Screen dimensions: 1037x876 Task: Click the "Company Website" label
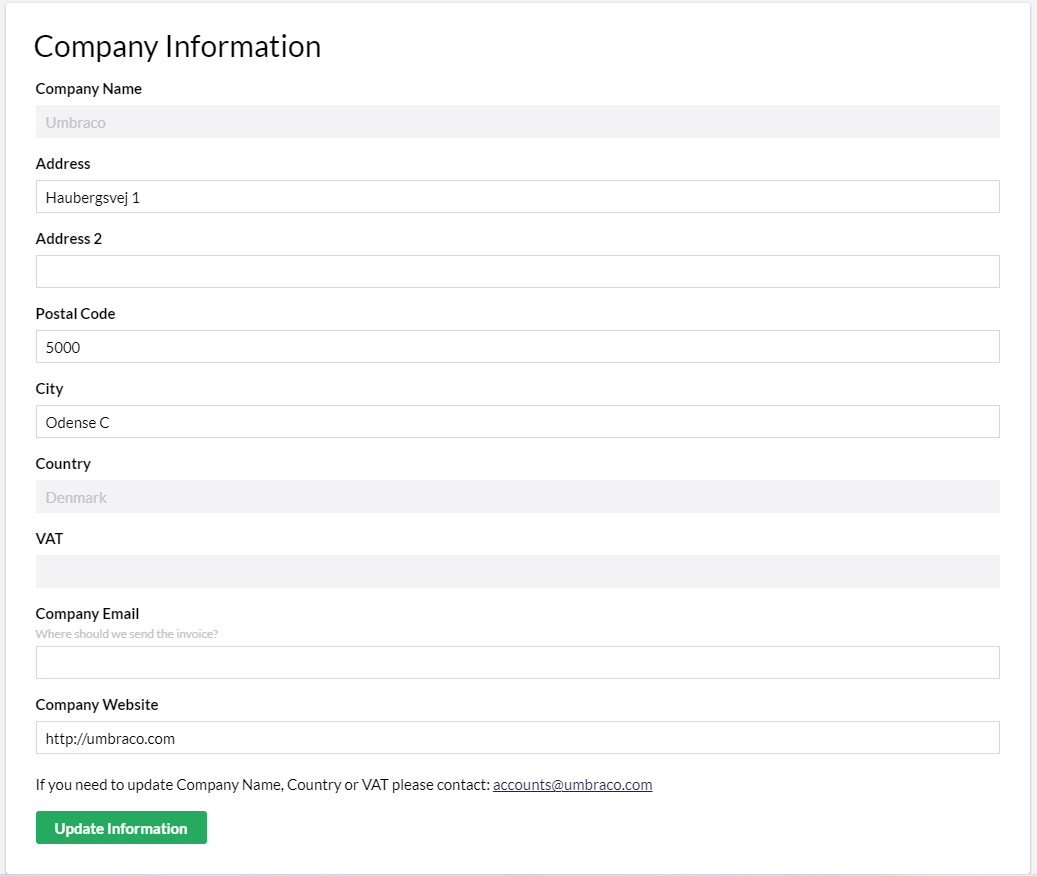coord(96,705)
